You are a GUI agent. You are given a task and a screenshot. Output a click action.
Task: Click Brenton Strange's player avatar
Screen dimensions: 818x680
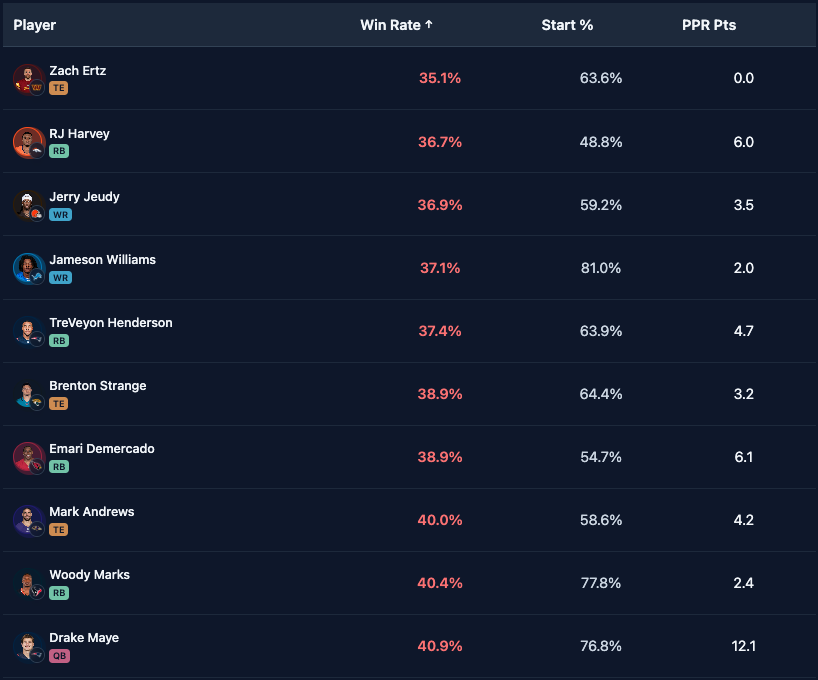point(28,394)
